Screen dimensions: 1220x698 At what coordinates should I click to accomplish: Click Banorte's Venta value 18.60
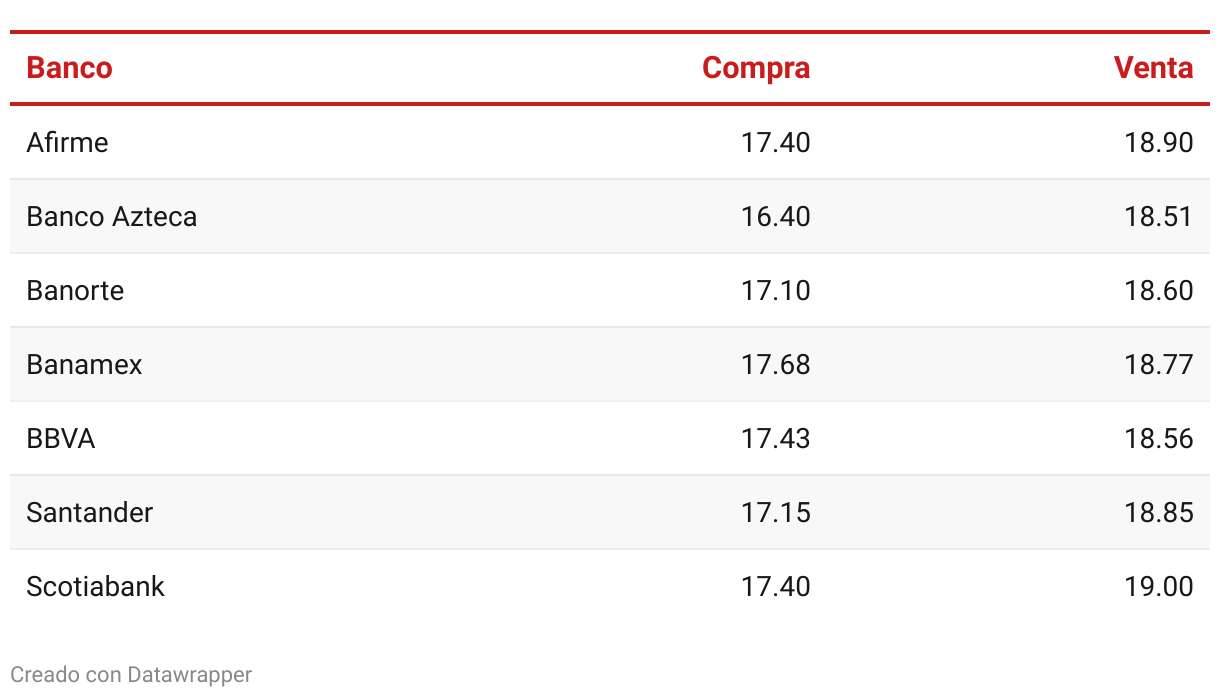point(1158,290)
